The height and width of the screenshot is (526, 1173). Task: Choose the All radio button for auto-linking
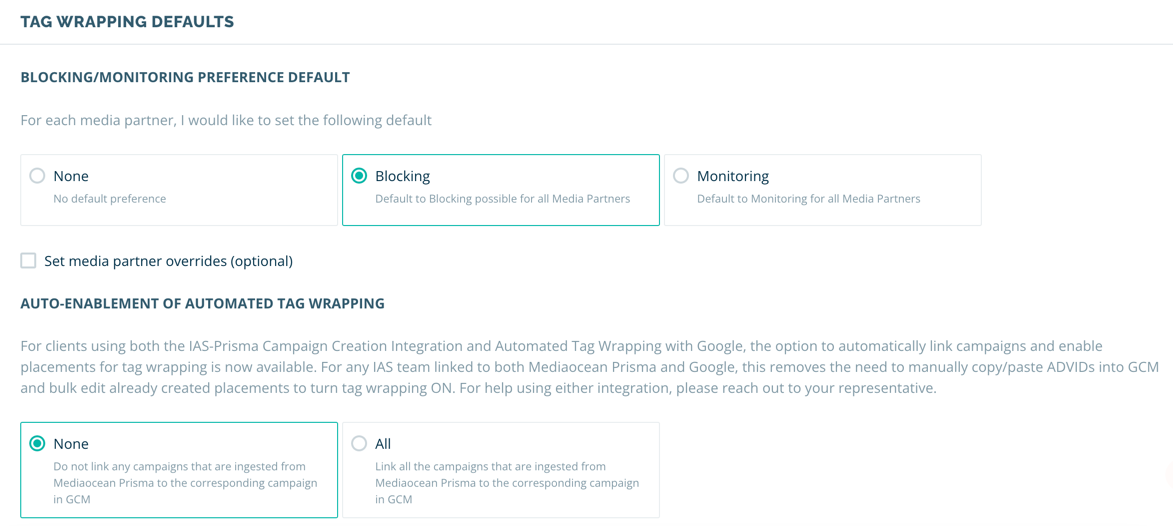pyautogui.click(x=359, y=444)
